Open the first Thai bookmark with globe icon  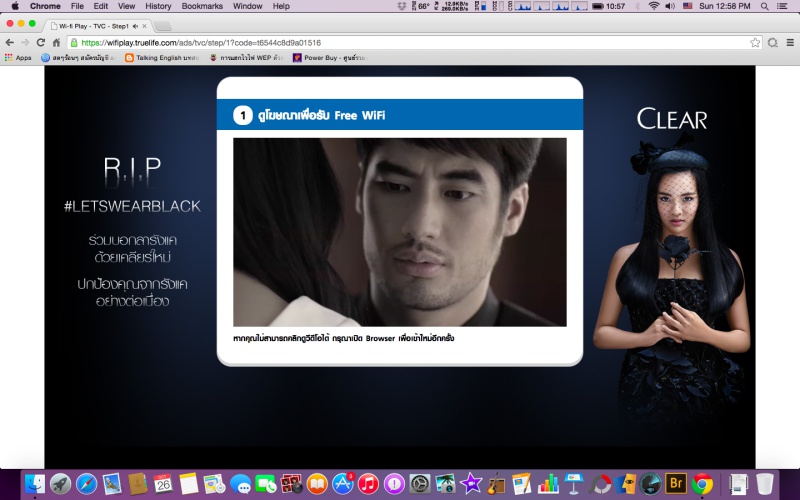pos(78,58)
